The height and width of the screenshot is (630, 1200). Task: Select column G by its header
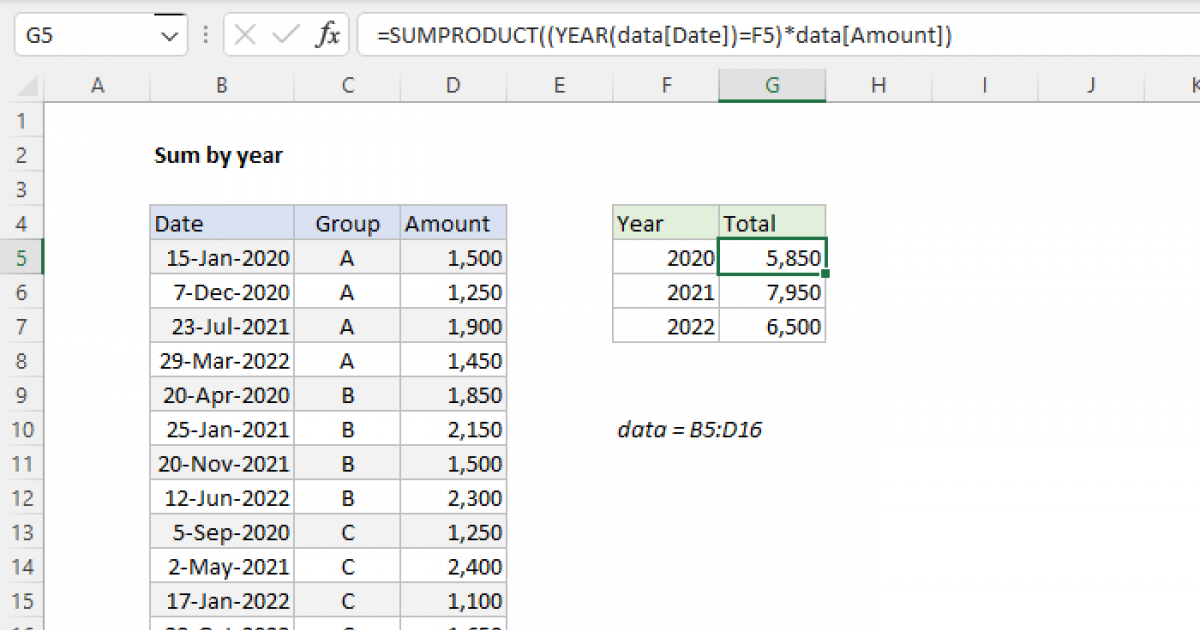pos(772,85)
